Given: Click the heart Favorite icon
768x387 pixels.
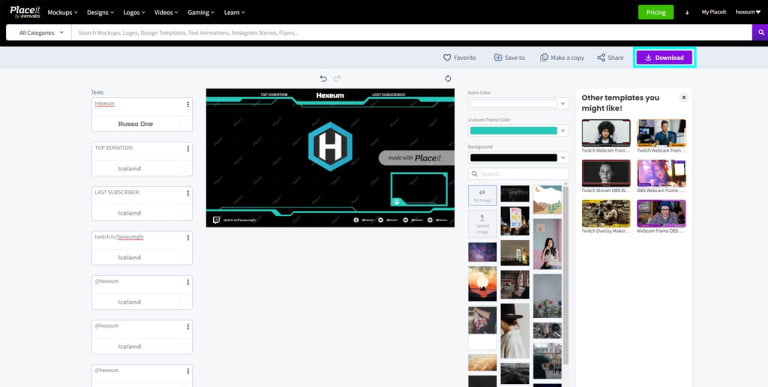Looking at the screenshot, I should tap(447, 57).
